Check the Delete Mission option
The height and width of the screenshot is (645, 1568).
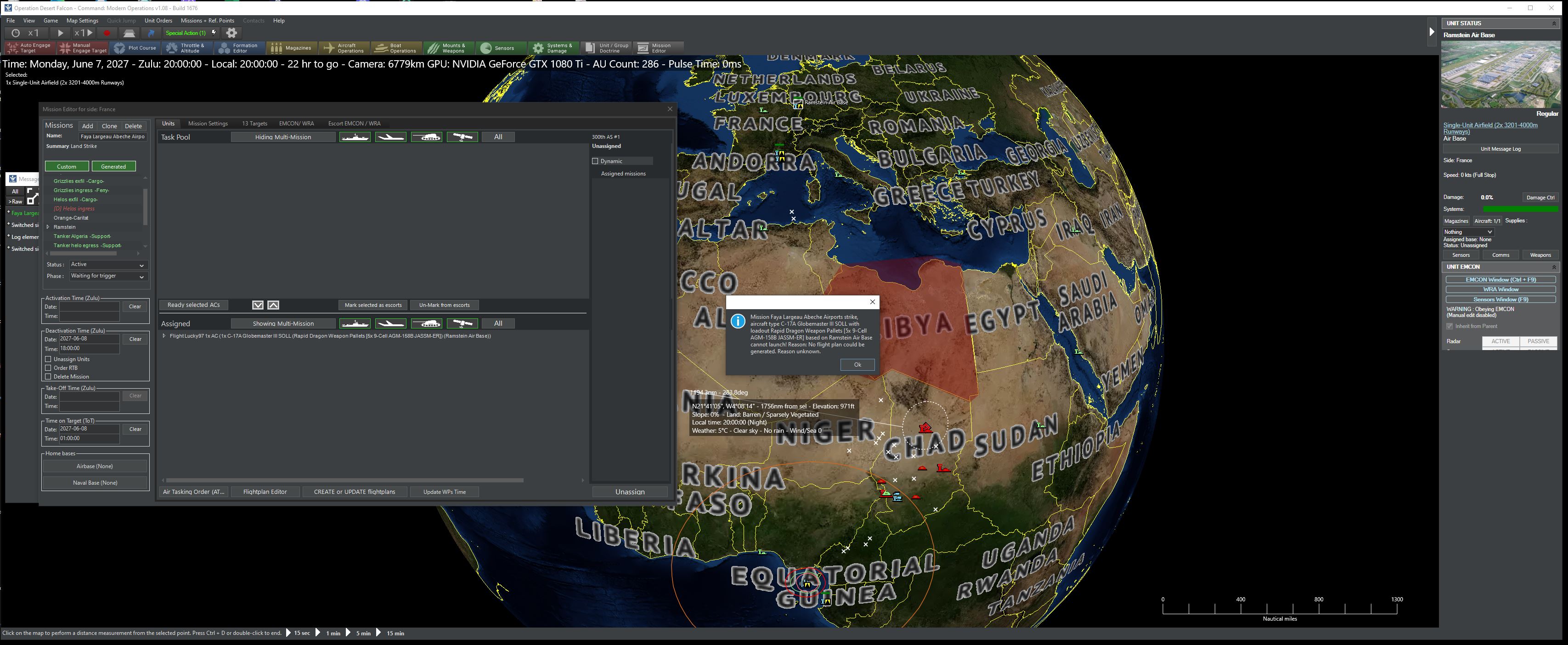pyautogui.click(x=48, y=376)
